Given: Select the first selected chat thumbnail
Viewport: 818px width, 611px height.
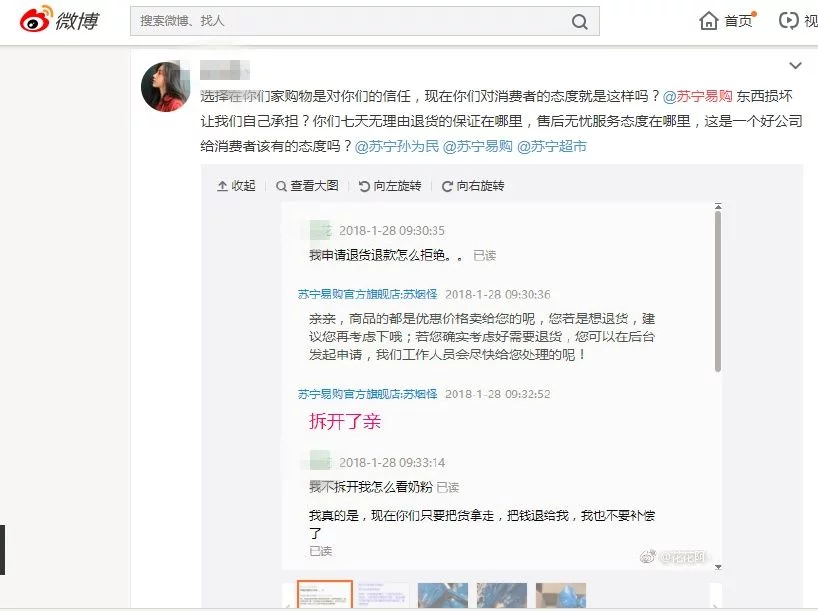Looking at the screenshot, I should (325, 594).
